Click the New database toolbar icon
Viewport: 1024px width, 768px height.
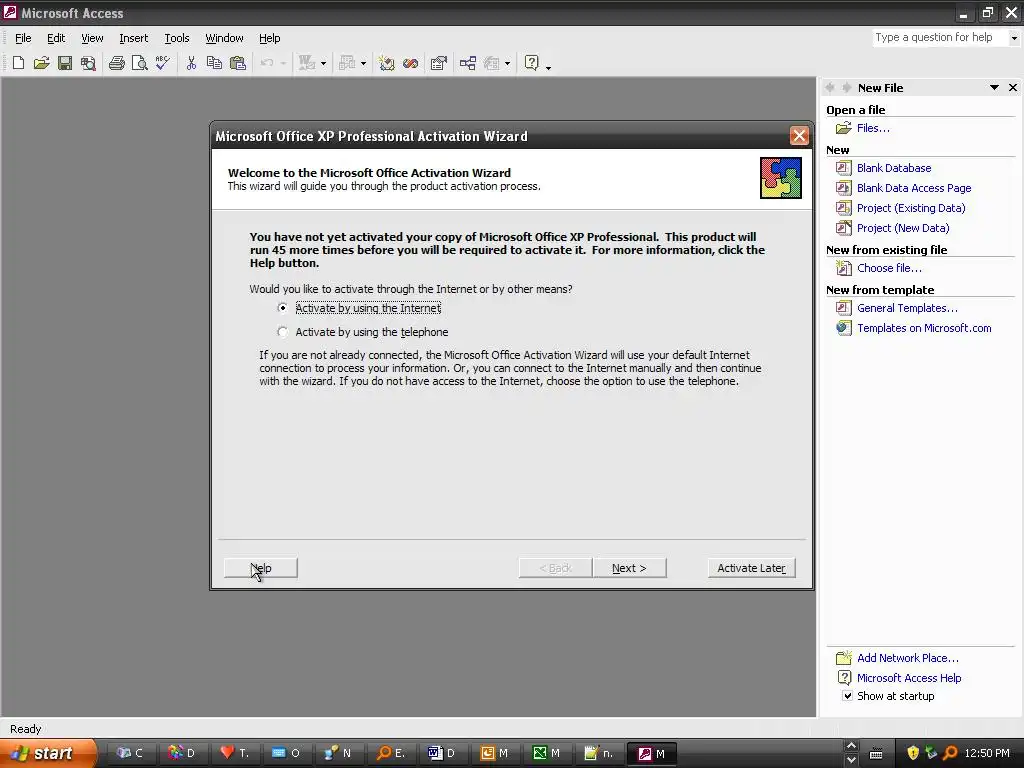[18, 63]
